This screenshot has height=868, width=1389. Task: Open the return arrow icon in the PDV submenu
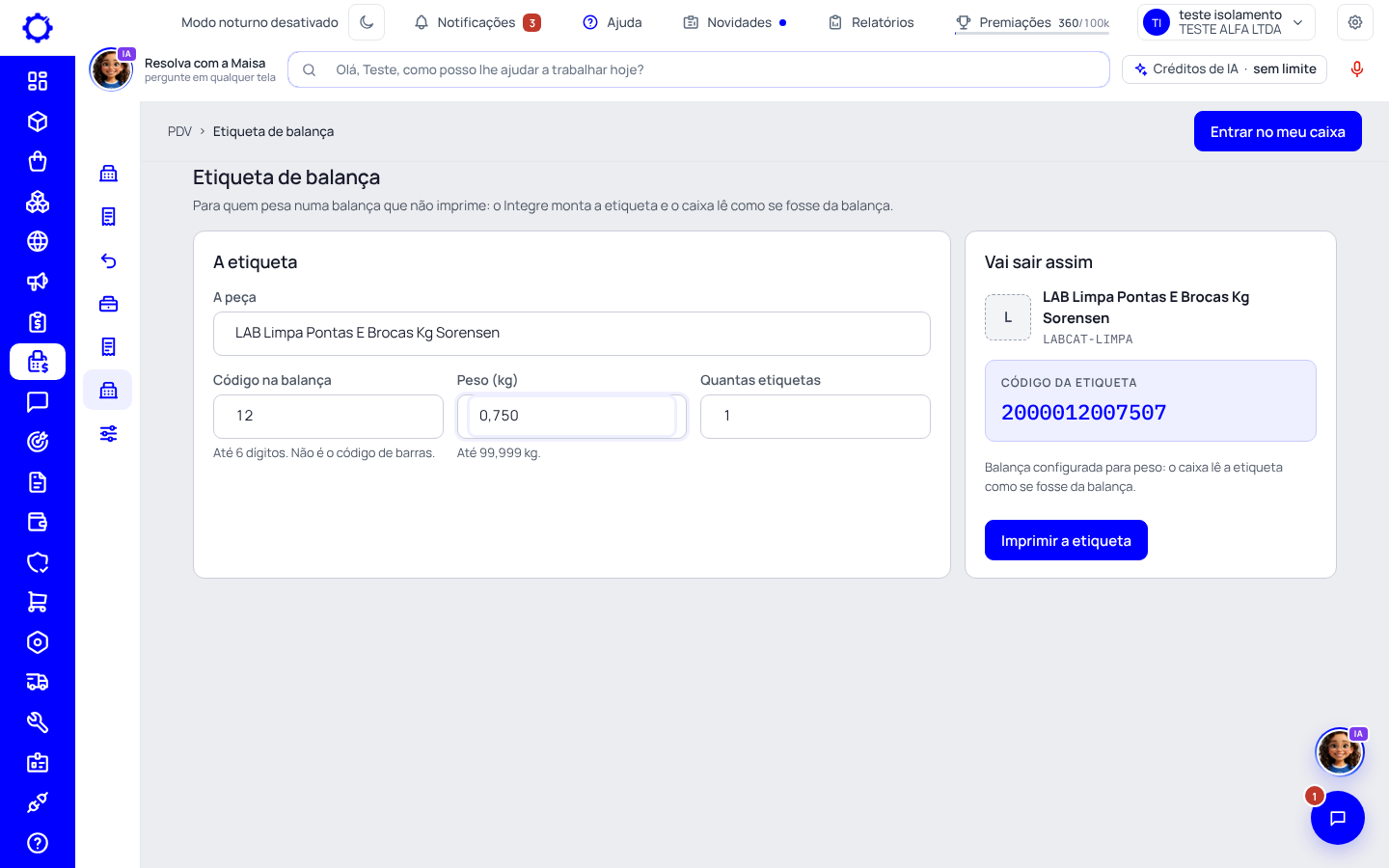click(x=108, y=260)
